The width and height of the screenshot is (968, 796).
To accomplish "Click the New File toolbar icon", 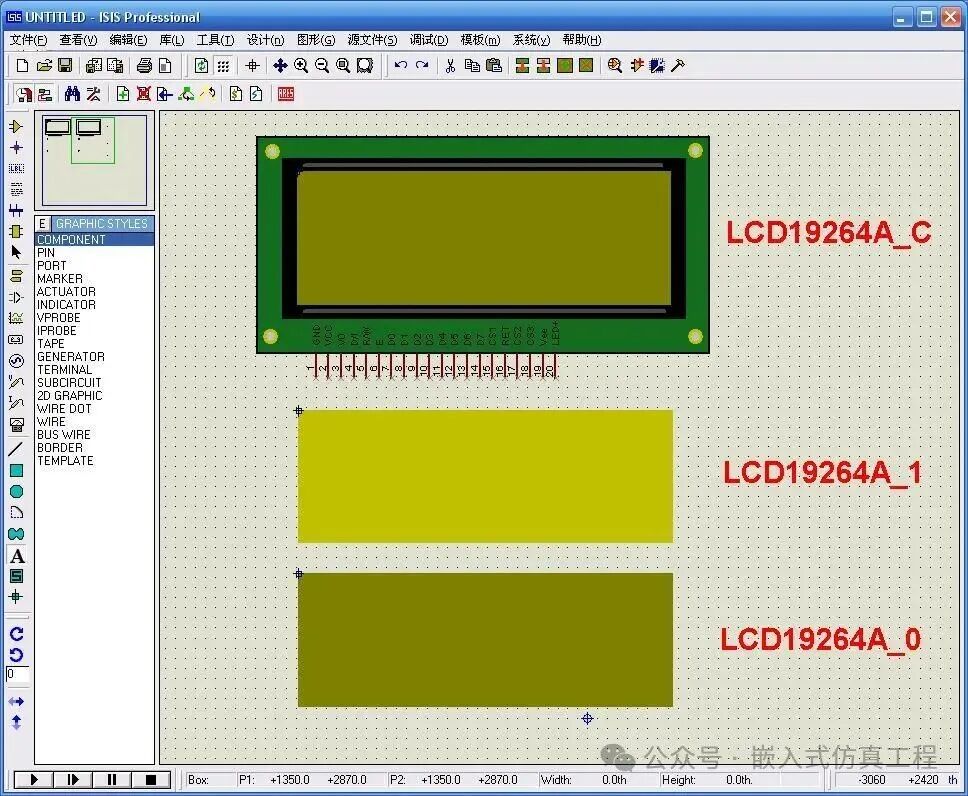I will [x=22, y=65].
